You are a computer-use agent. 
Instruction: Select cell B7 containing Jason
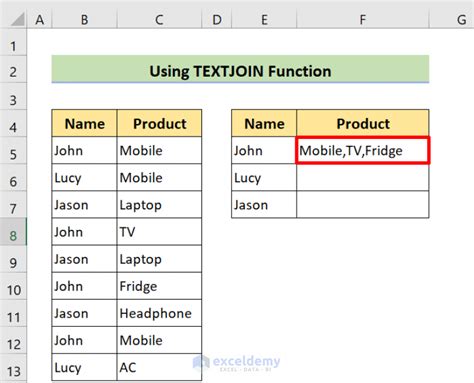click(x=84, y=205)
